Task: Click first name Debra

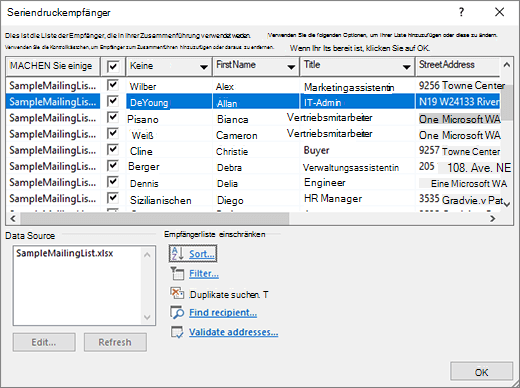Action: click(x=229, y=167)
